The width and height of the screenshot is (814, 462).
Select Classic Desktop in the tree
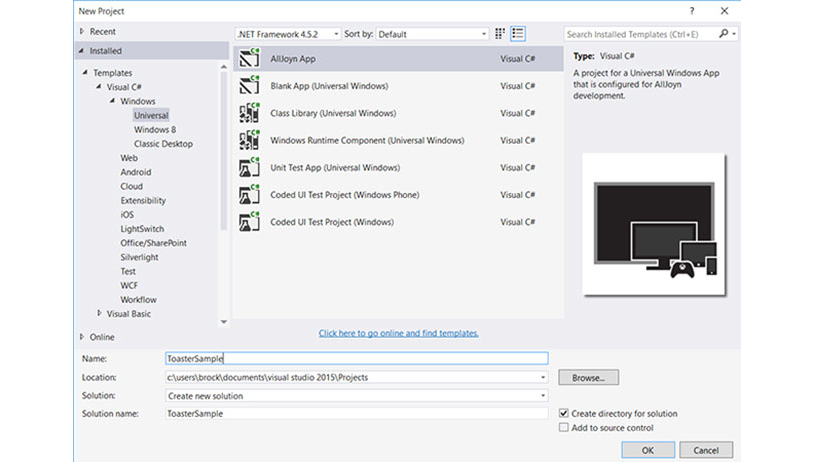pyautogui.click(x=163, y=144)
